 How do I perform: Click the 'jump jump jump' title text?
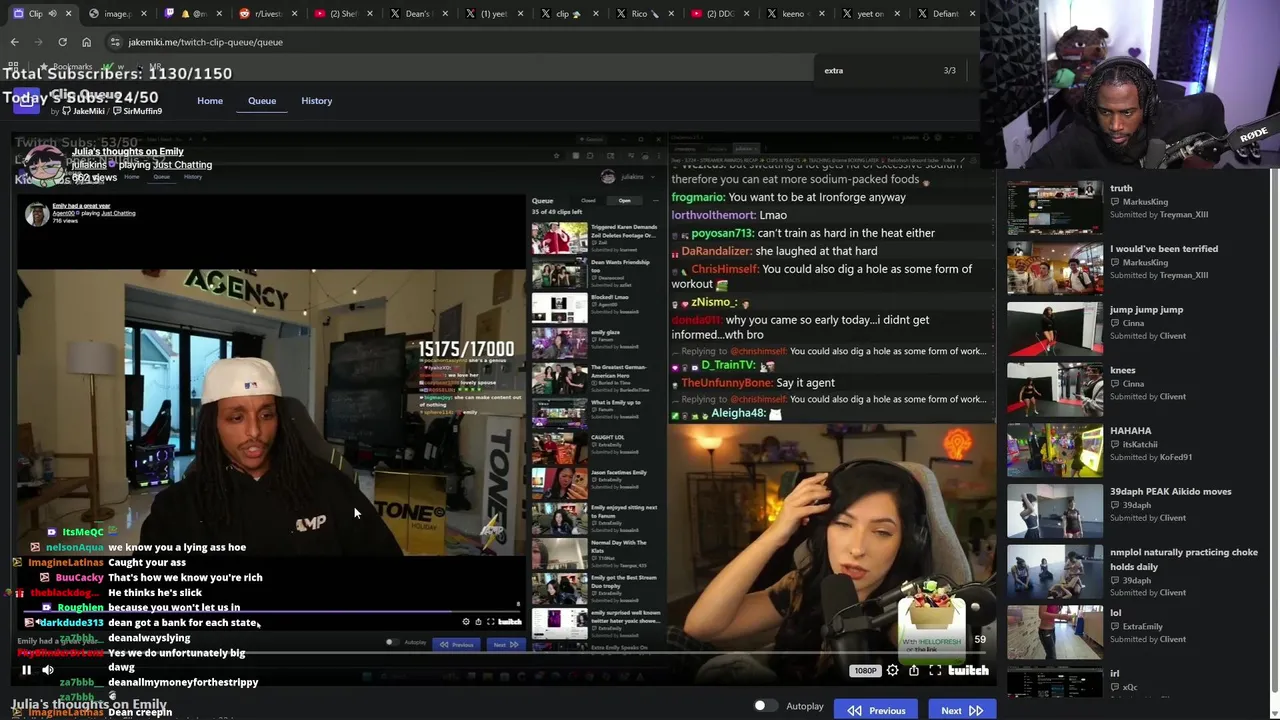1146,310
